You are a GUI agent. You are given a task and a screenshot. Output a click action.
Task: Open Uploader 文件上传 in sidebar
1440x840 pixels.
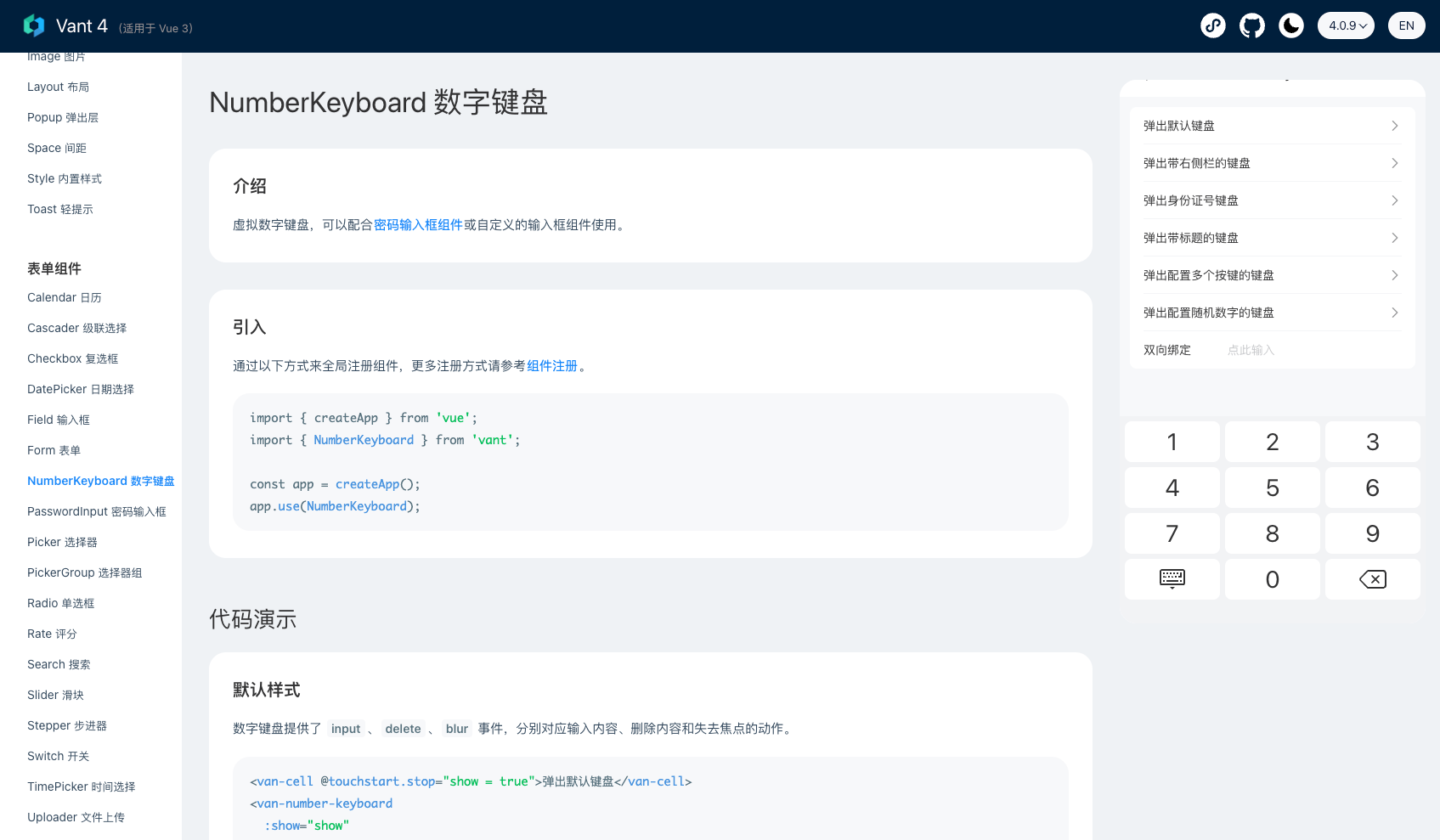76,817
